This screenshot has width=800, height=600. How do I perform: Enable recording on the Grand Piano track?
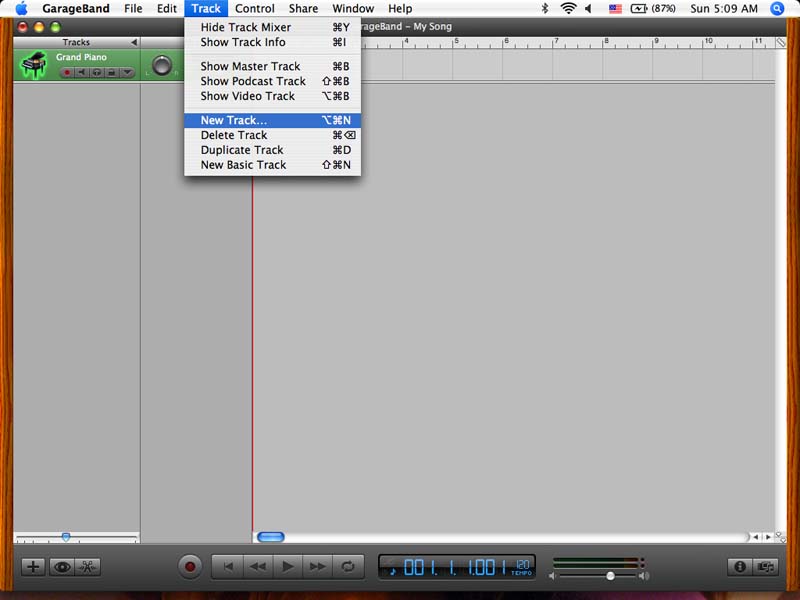66,72
